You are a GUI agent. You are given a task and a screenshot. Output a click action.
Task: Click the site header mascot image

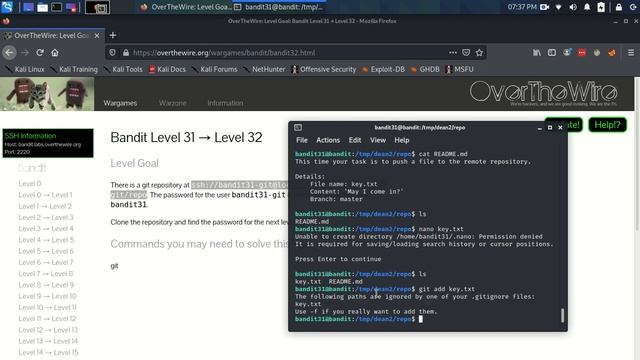[47, 94]
